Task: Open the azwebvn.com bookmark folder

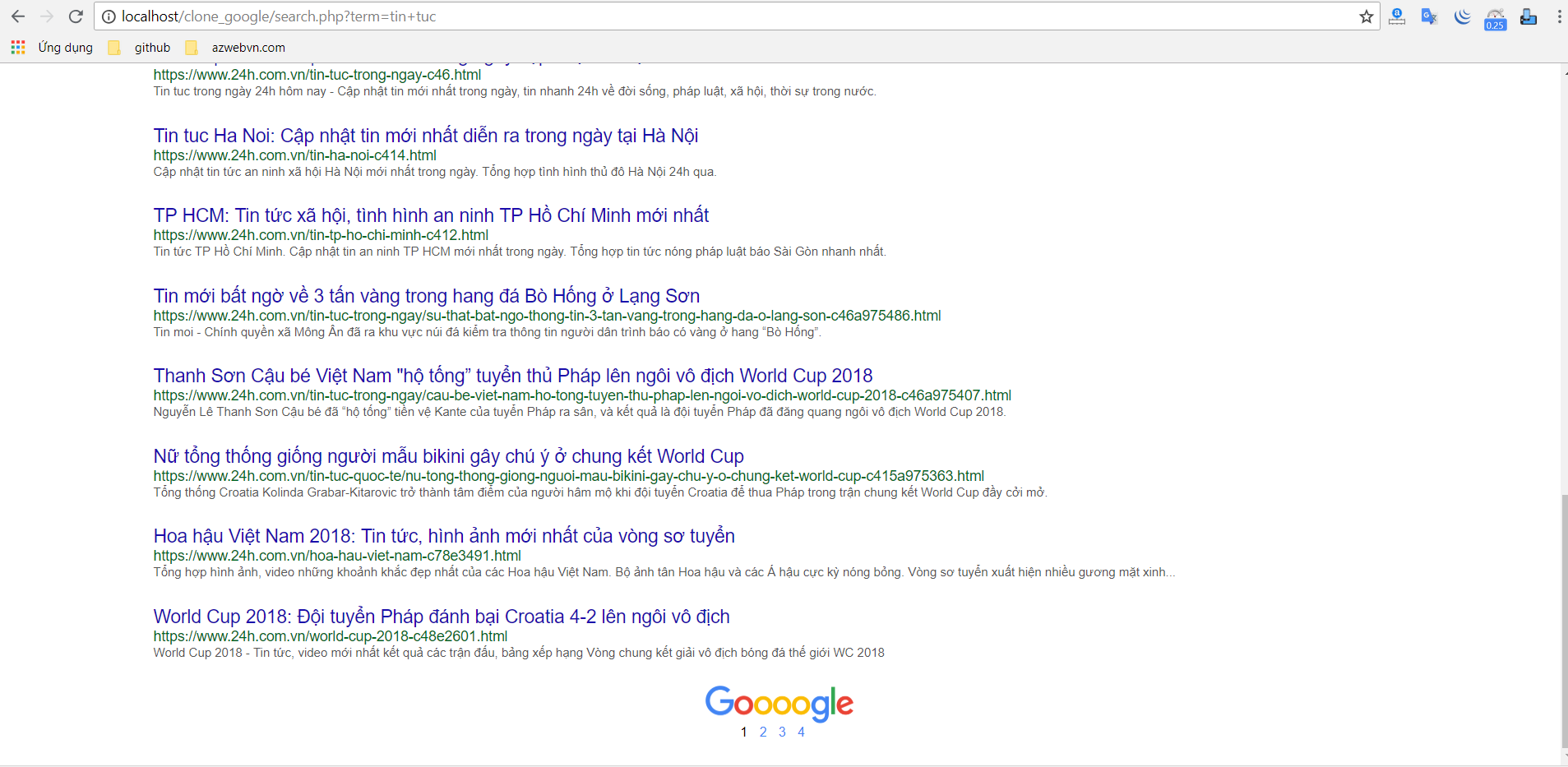Action: pos(235,48)
